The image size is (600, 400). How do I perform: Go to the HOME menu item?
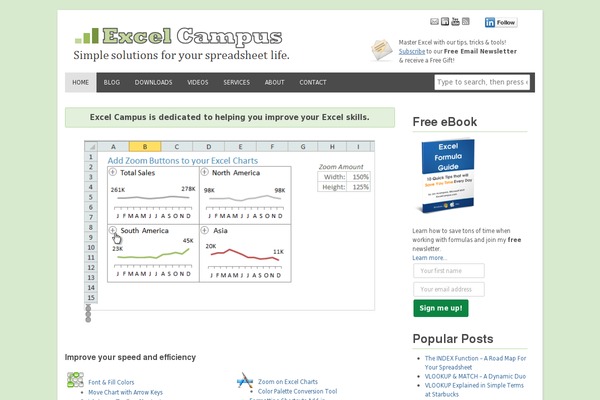coord(80,82)
